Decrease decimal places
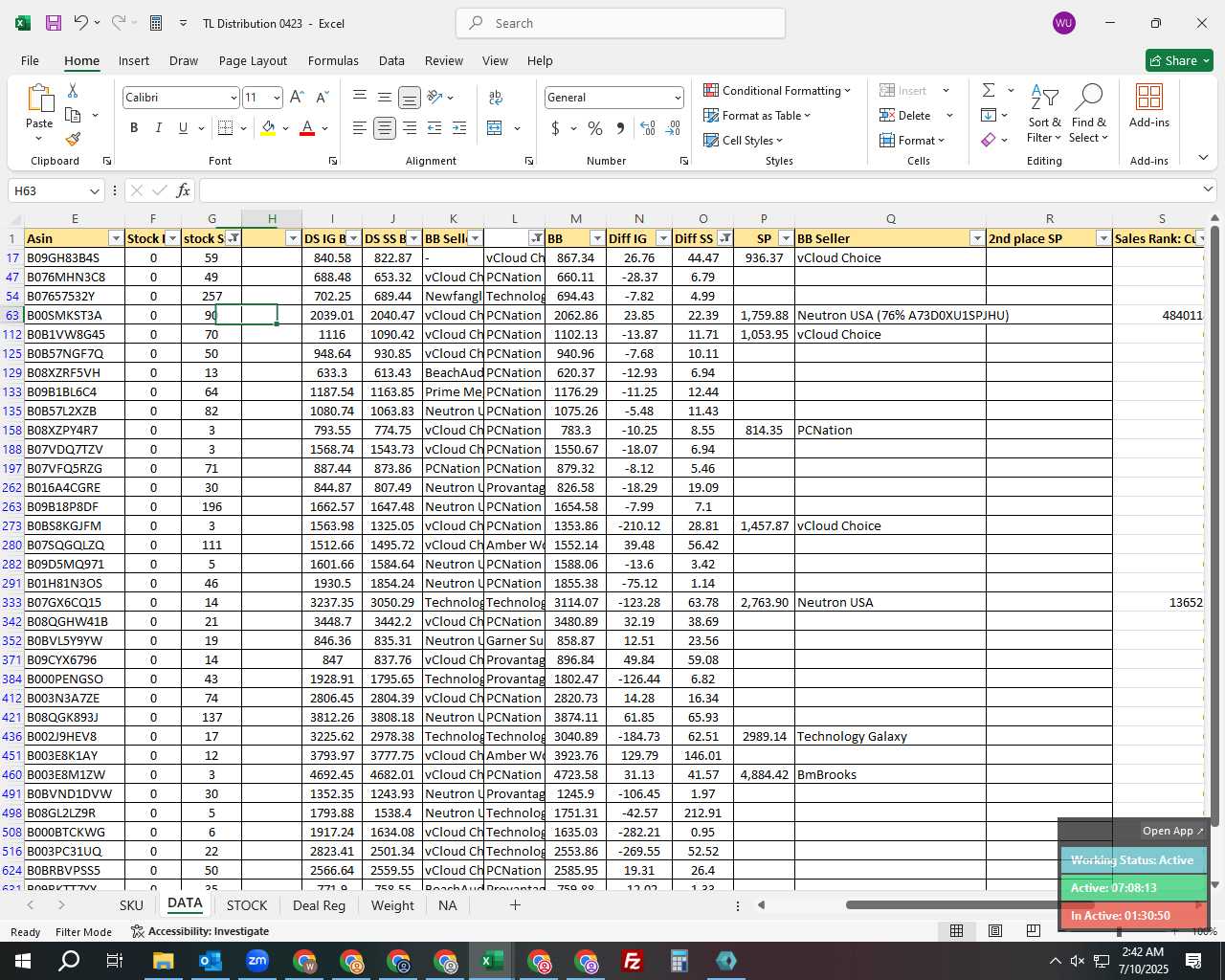This screenshot has width=1225, height=980. click(x=673, y=128)
